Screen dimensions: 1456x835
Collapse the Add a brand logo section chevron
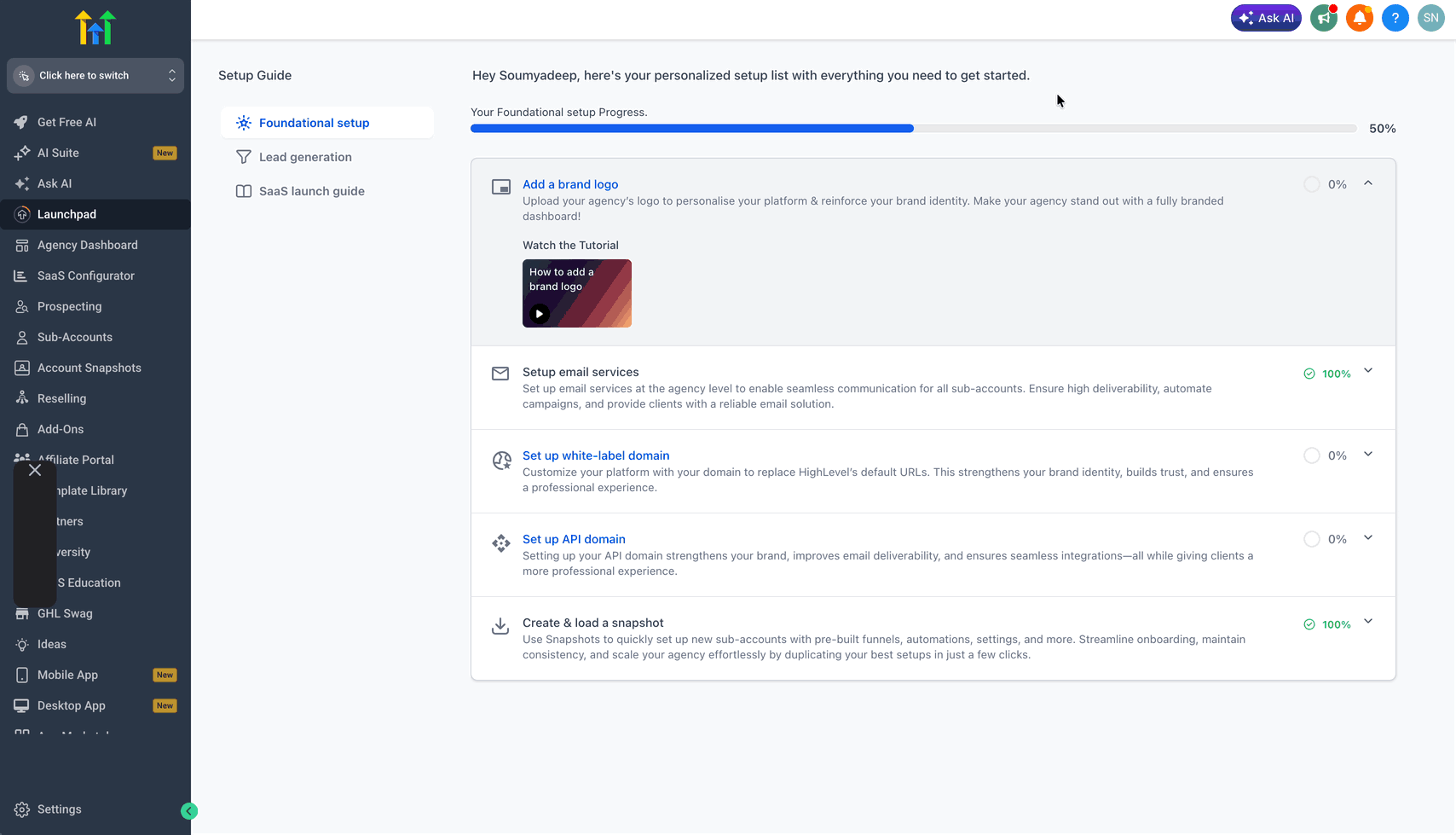[1368, 183]
